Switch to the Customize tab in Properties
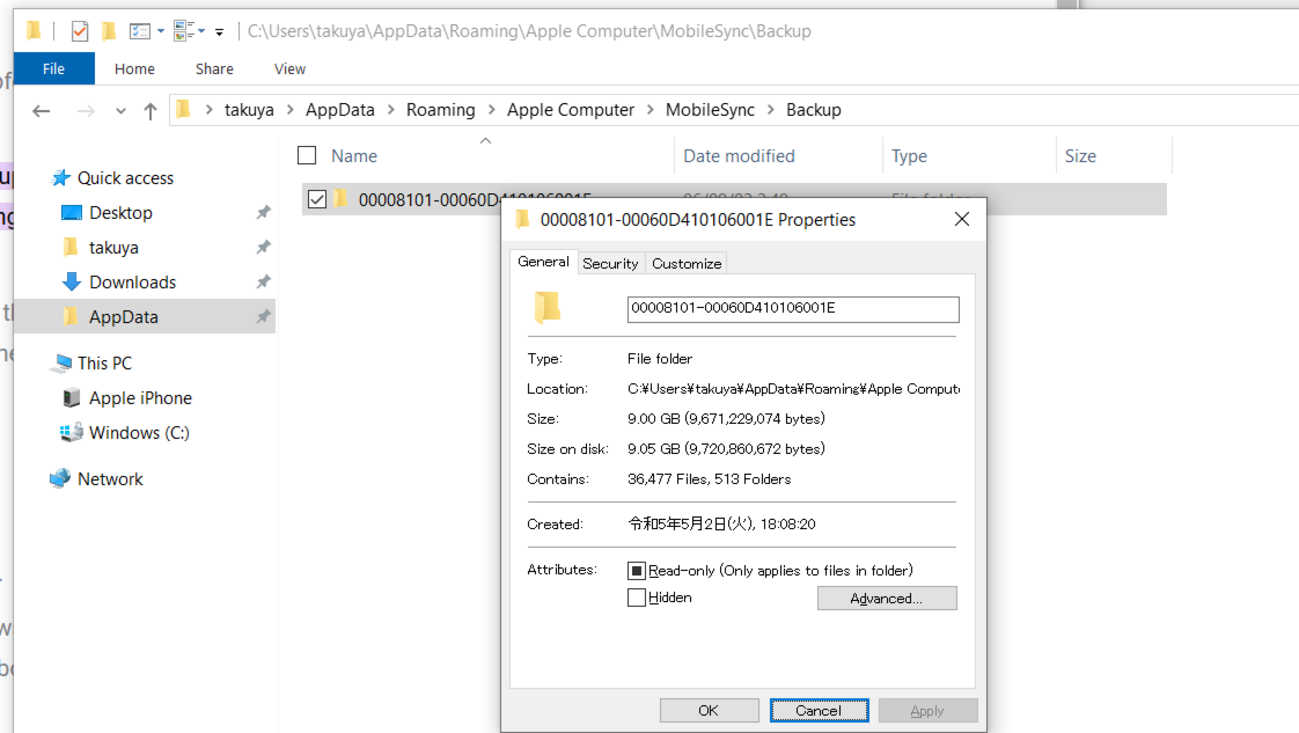 tap(686, 264)
